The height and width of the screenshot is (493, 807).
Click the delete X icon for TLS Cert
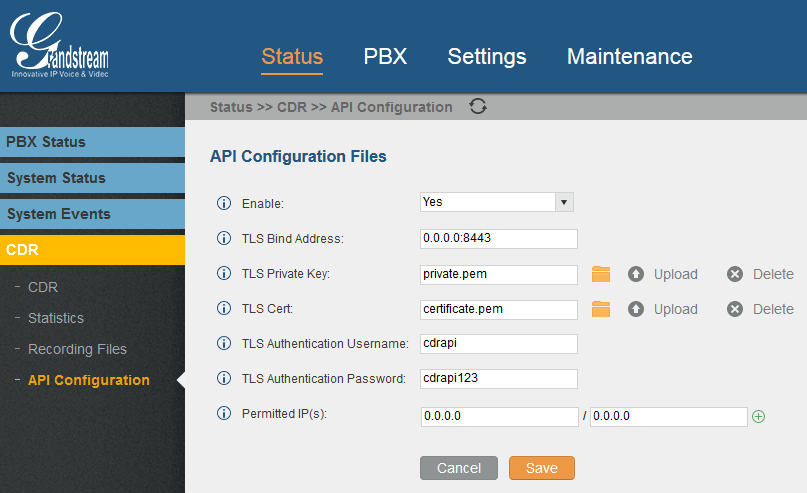click(x=735, y=309)
